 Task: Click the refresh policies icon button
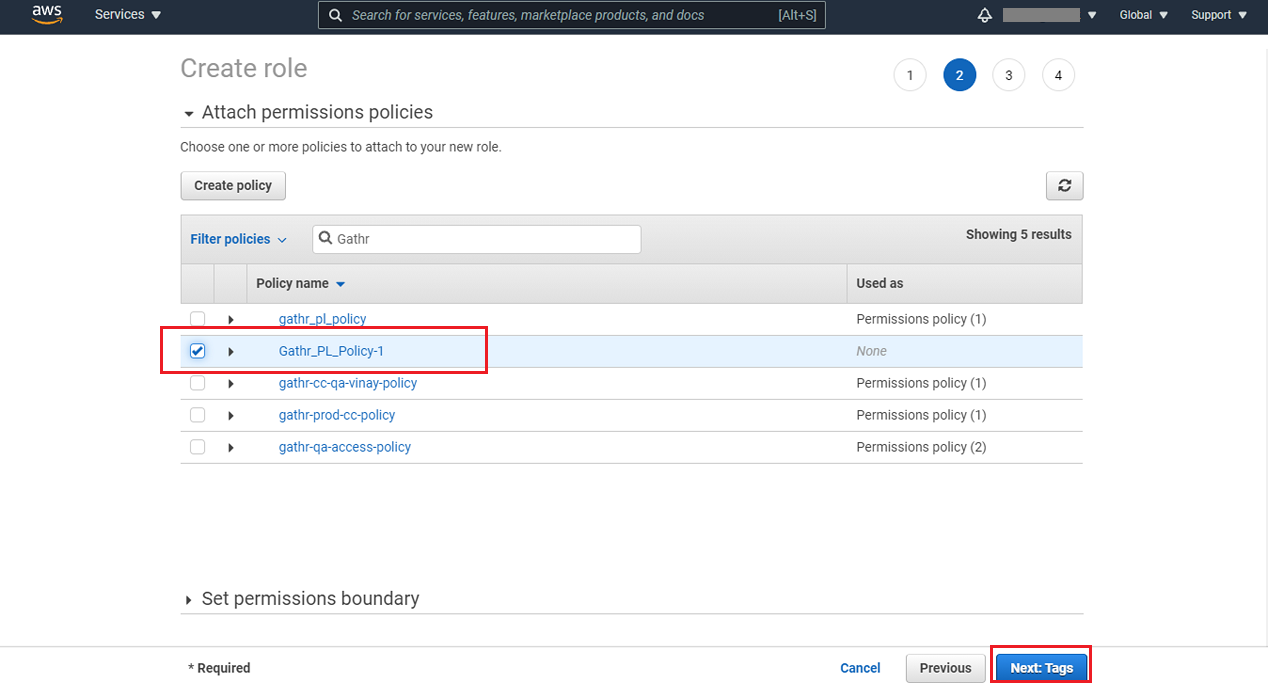(x=1064, y=186)
